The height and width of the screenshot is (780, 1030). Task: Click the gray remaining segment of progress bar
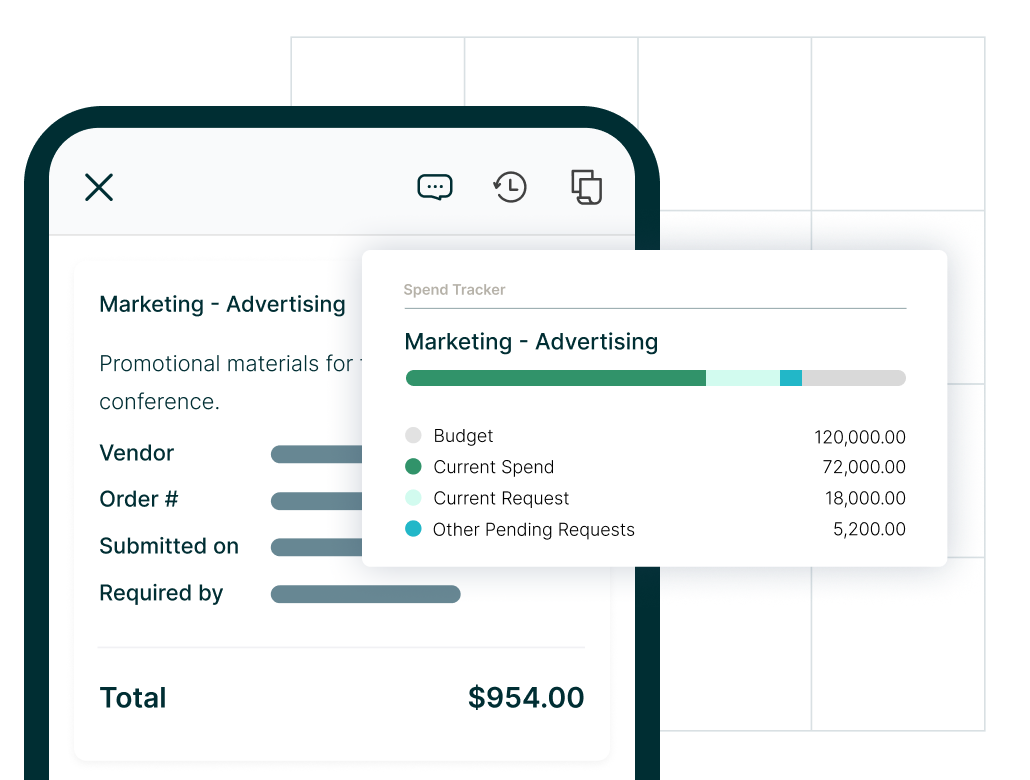click(x=854, y=378)
